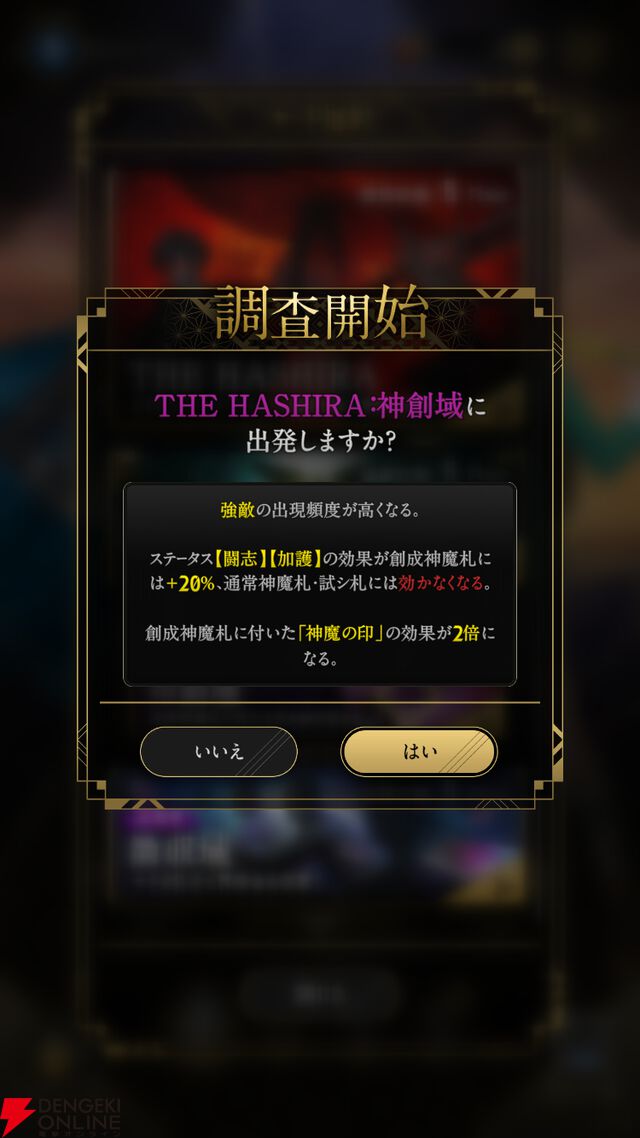Tap the dark rule description panel
This screenshot has height=1138, width=640.
(x=320, y=584)
